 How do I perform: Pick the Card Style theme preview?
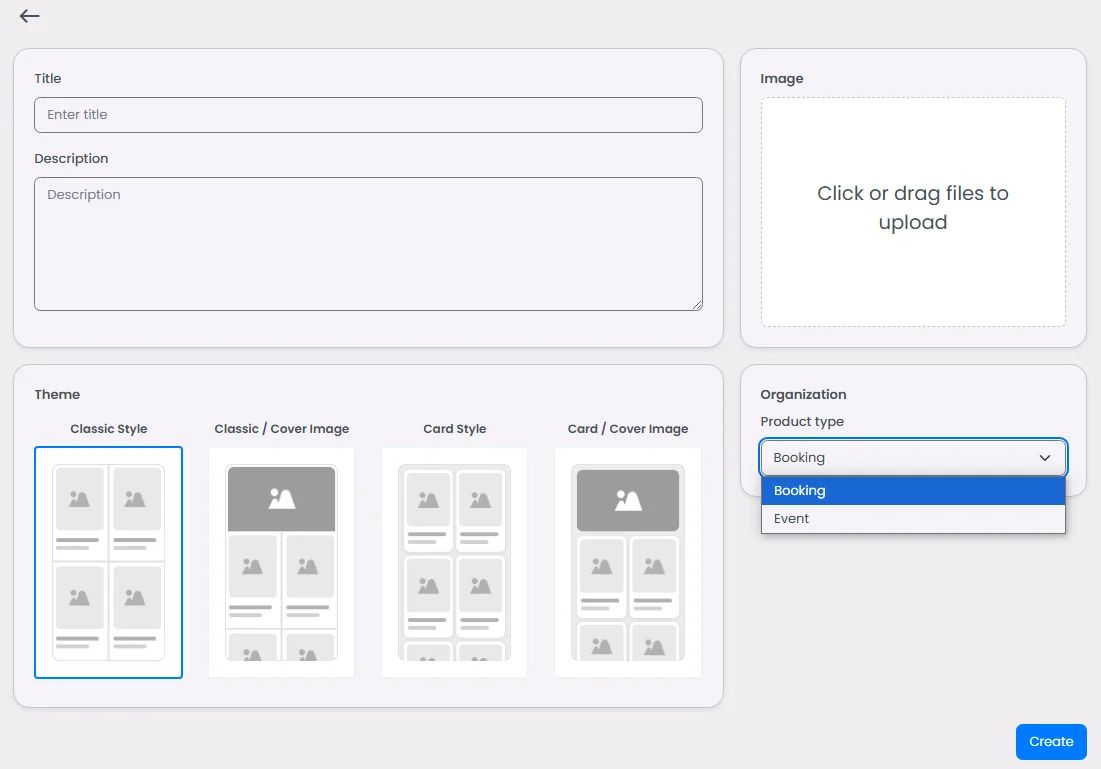(454, 563)
